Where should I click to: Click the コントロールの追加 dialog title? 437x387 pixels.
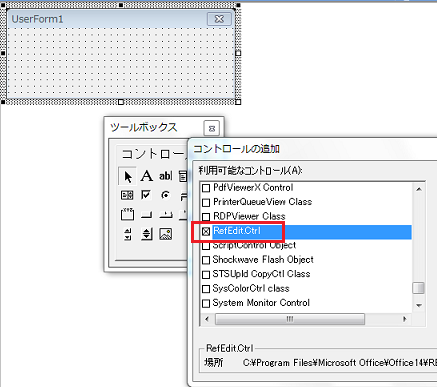tap(236, 149)
